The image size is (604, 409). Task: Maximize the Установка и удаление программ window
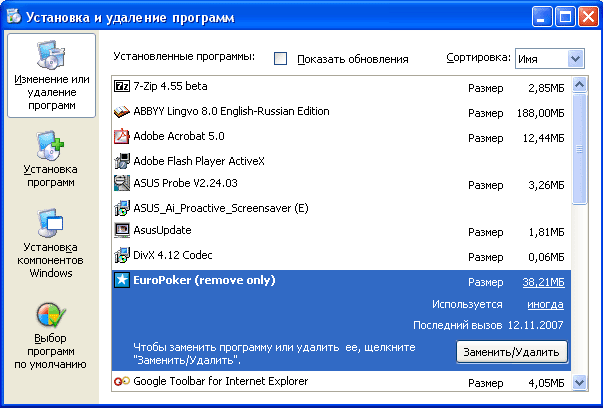(565, 17)
